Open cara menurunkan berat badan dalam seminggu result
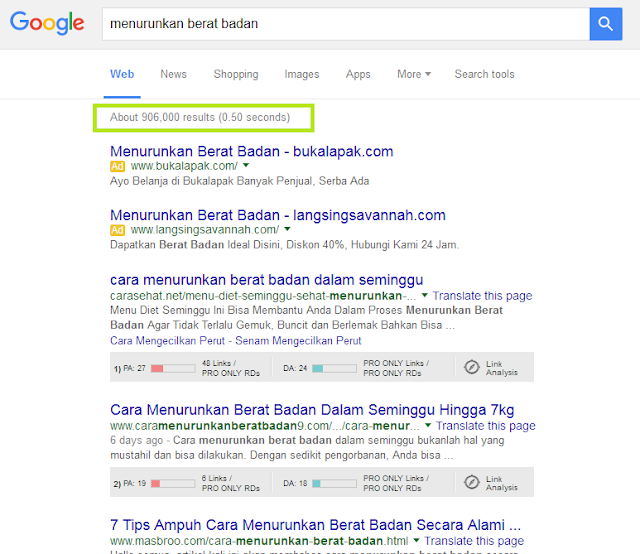This screenshot has width=640, height=554. tap(267, 280)
